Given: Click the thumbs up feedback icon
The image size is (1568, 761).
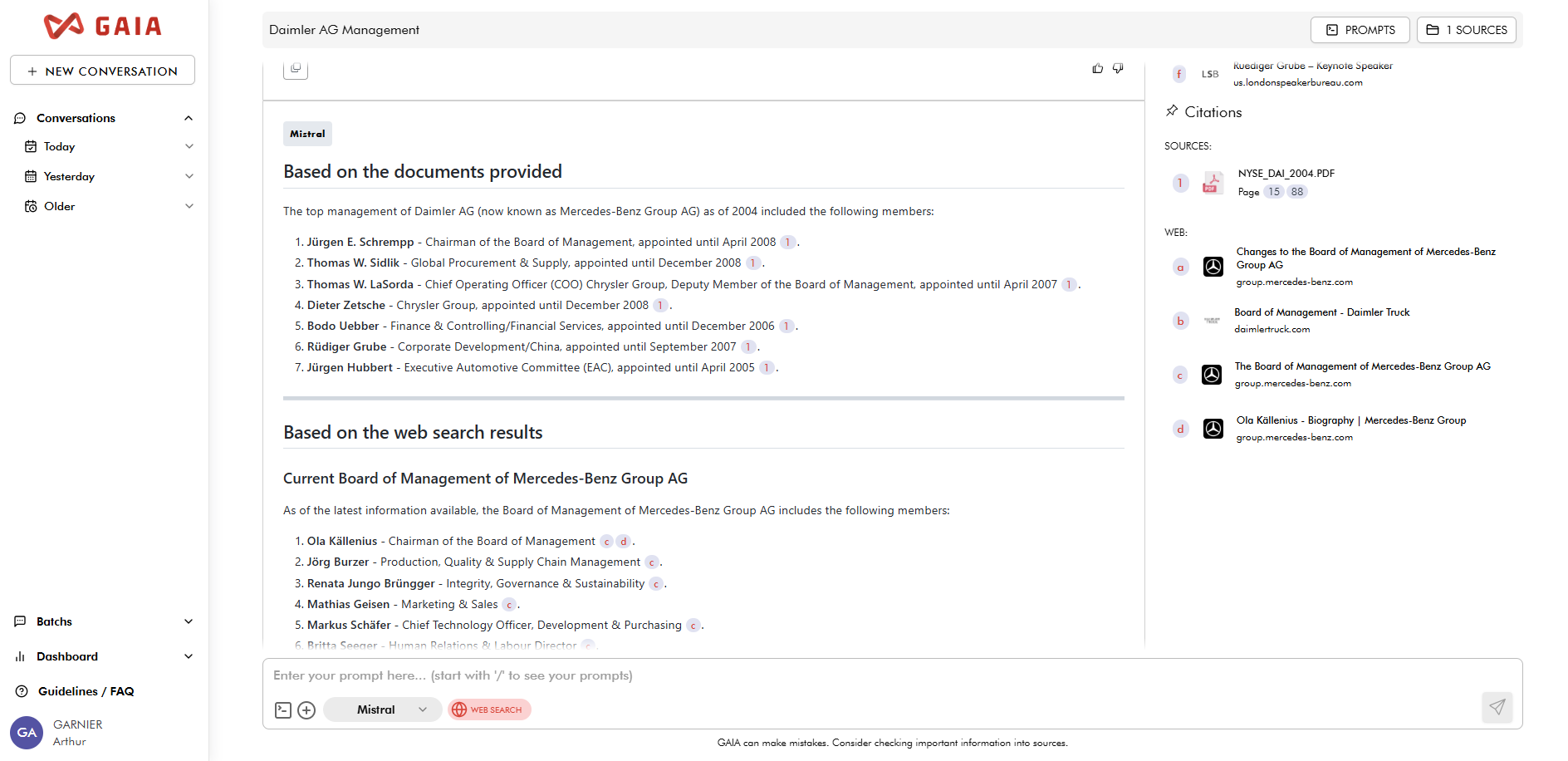Looking at the screenshot, I should click(1097, 68).
